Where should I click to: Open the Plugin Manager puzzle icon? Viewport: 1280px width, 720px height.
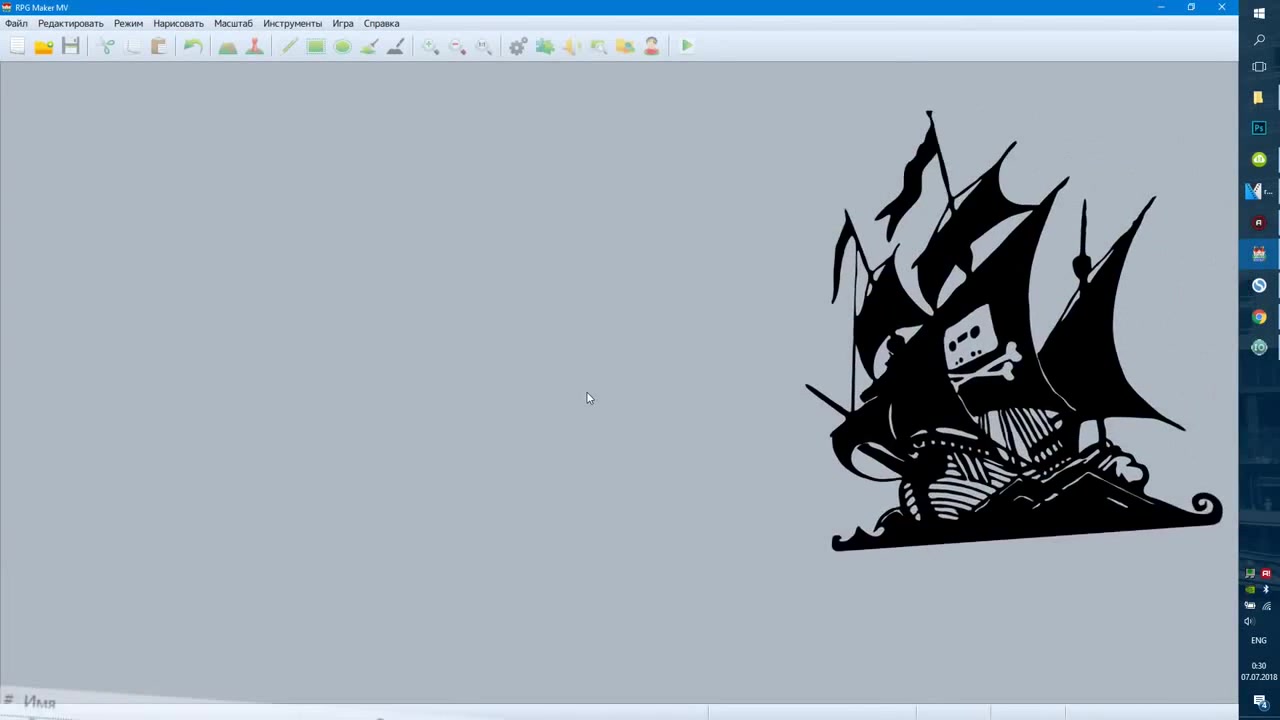(x=545, y=46)
